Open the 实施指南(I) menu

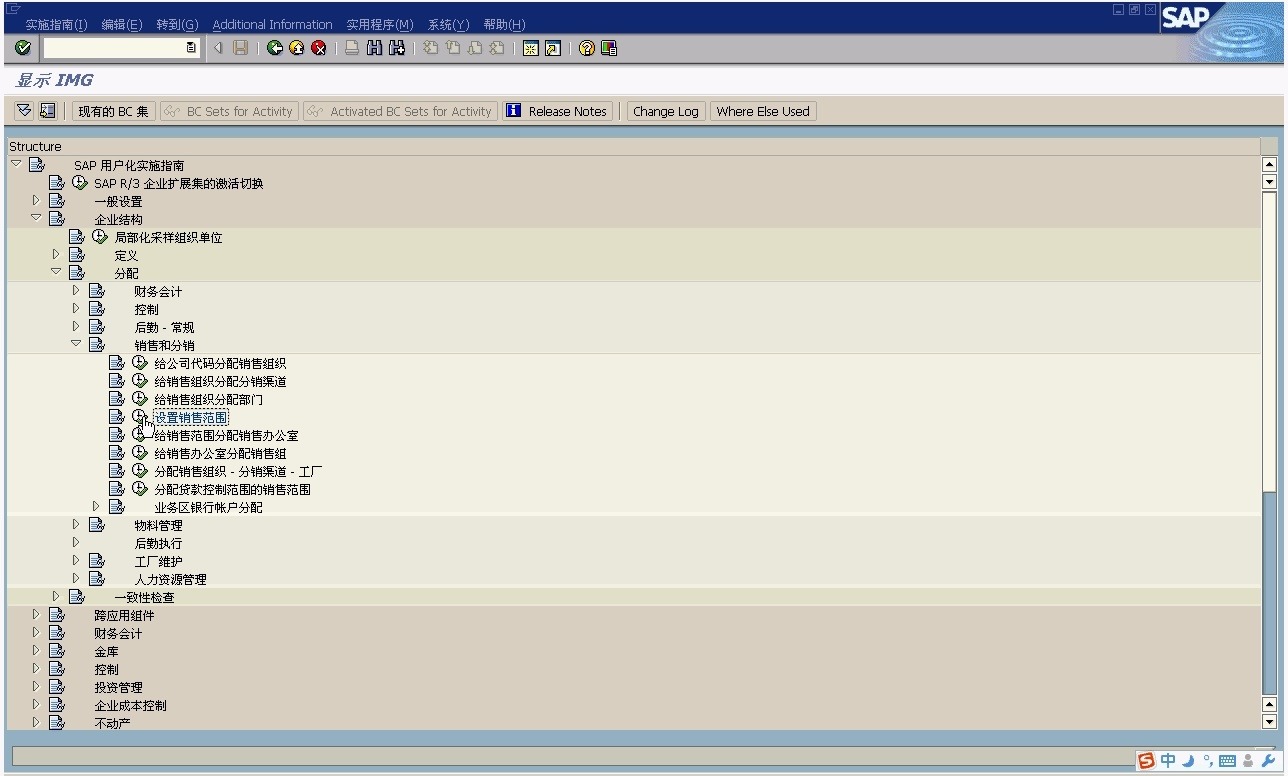pyautogui.click(x=56, y=24)
